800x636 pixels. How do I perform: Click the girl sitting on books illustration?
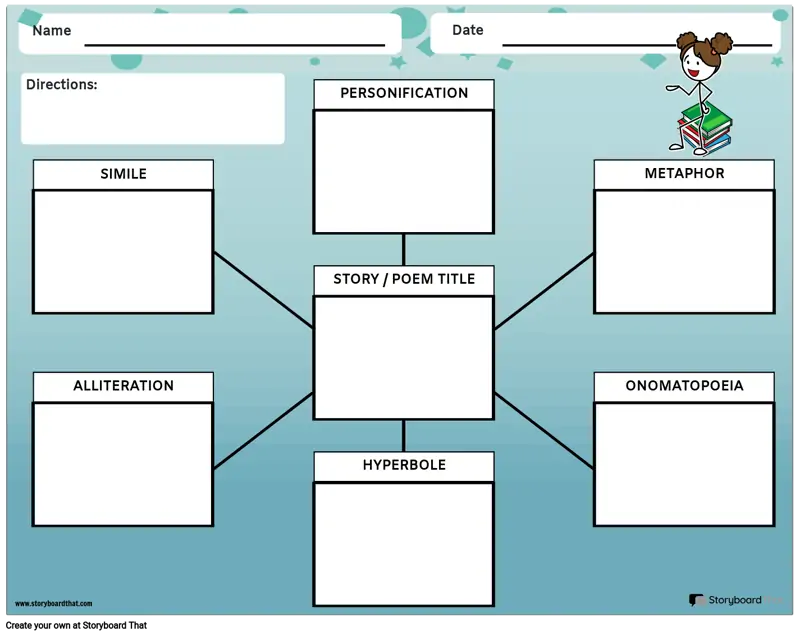click(x=700, y=93)
